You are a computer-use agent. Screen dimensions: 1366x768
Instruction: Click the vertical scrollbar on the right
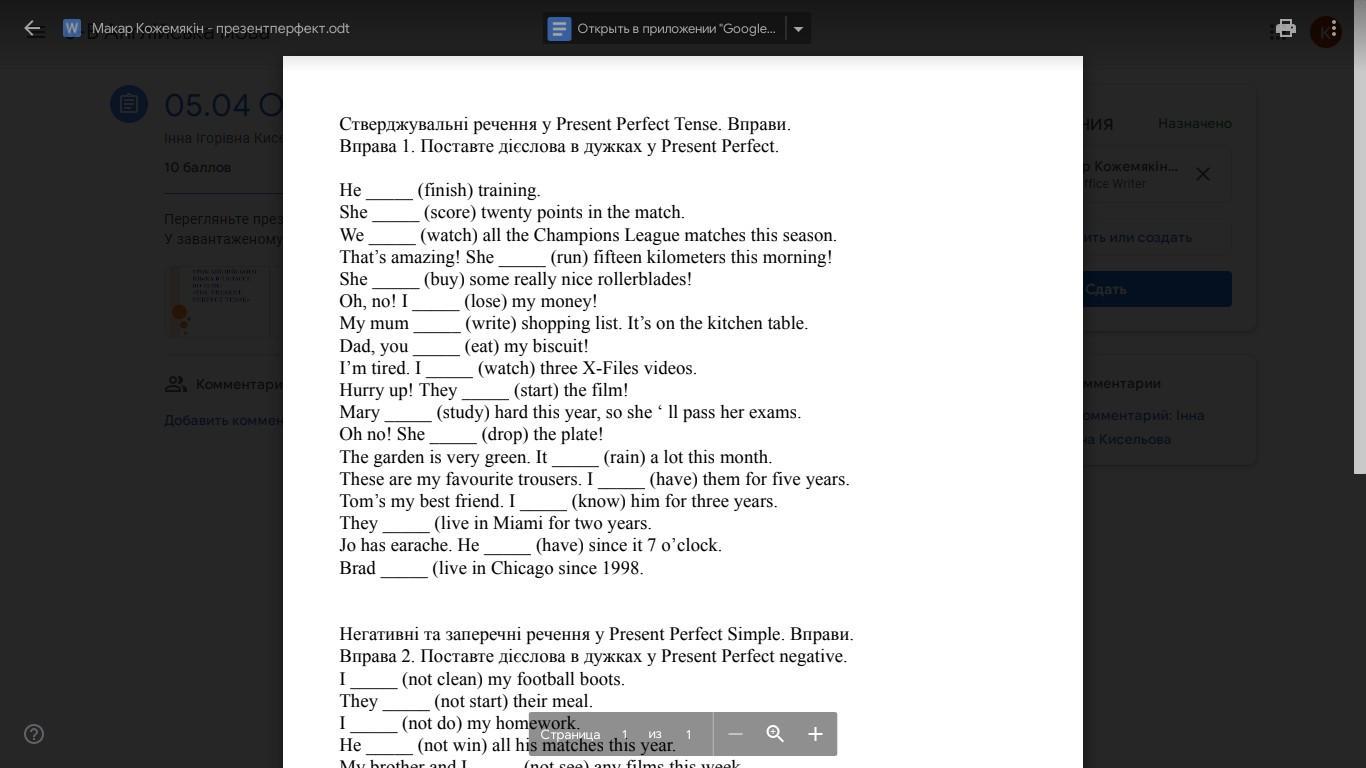coord(1360,237)
